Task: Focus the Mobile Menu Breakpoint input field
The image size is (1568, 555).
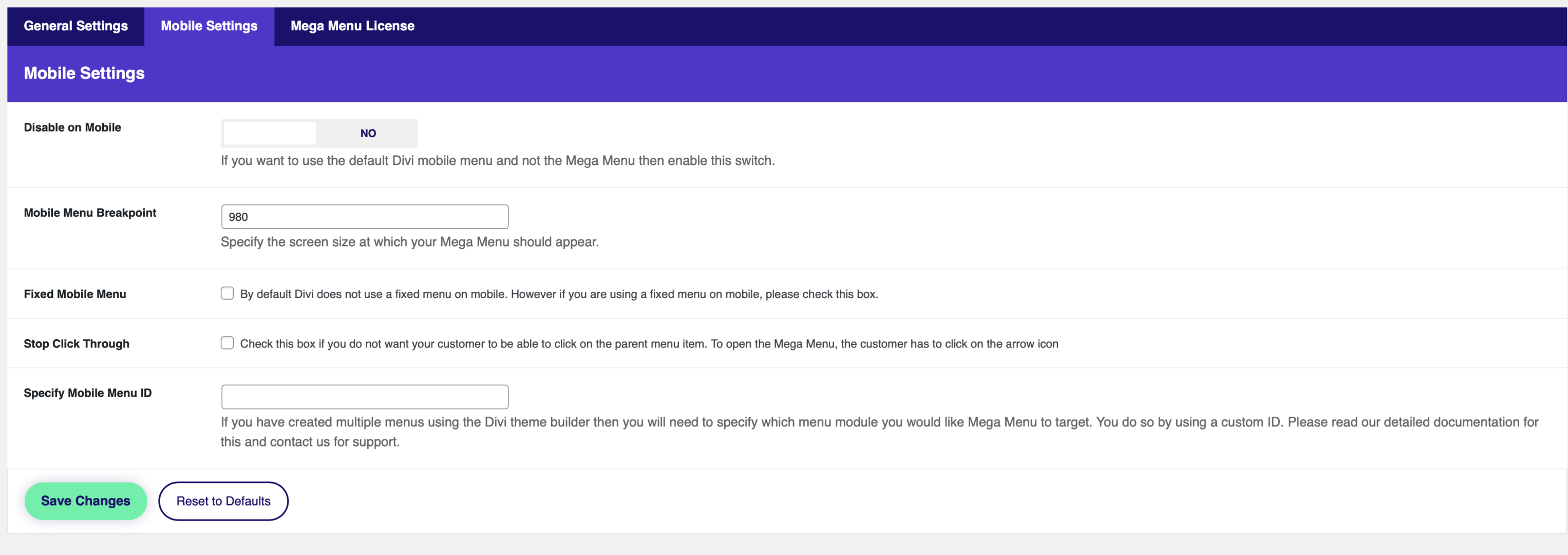Action: tap(365, 217)
